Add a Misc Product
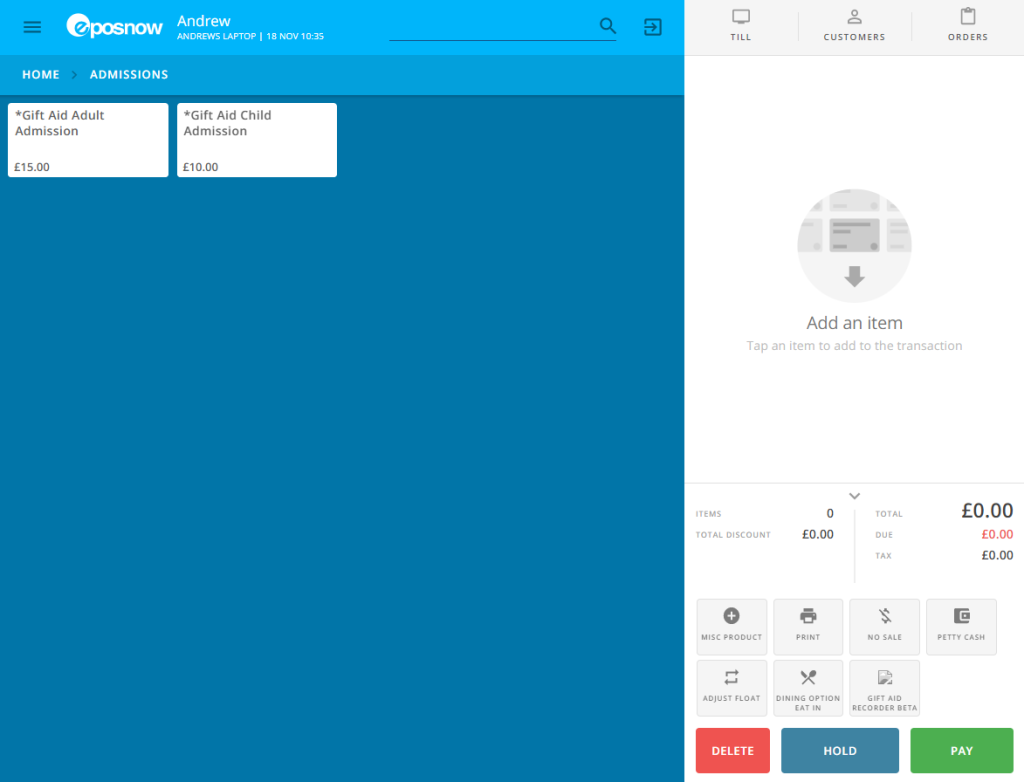The height and width of the screenshot is (782, 1024). pyautogui.click(x=731, y=627)
